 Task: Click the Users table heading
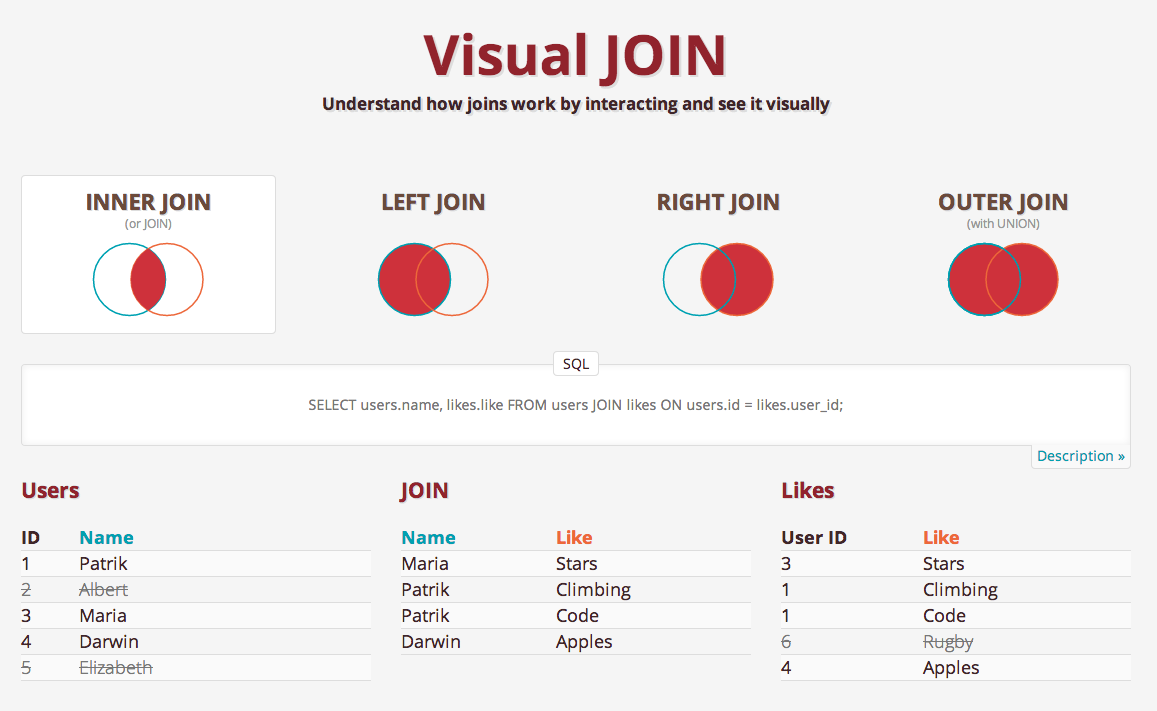pyautogui.click(x=50, y=490)
